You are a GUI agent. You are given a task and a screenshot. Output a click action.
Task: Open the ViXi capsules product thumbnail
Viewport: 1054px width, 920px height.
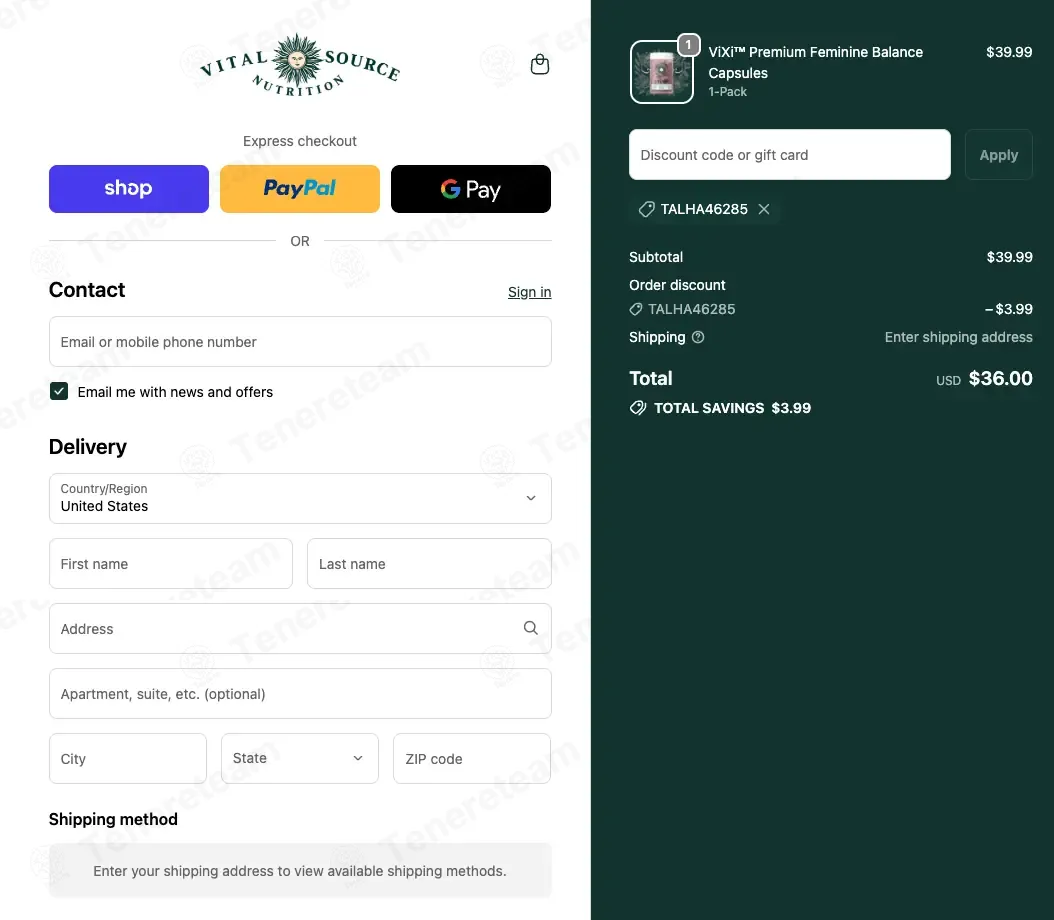[x=661, y=72]
